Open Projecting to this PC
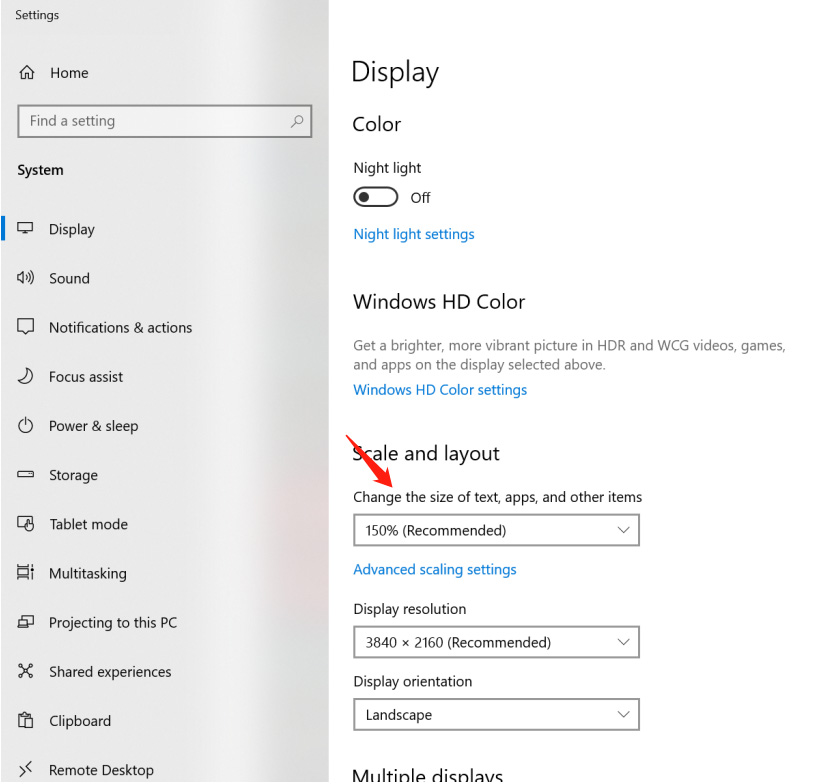This screenshot has height=784, width=829. click(113, 623)
